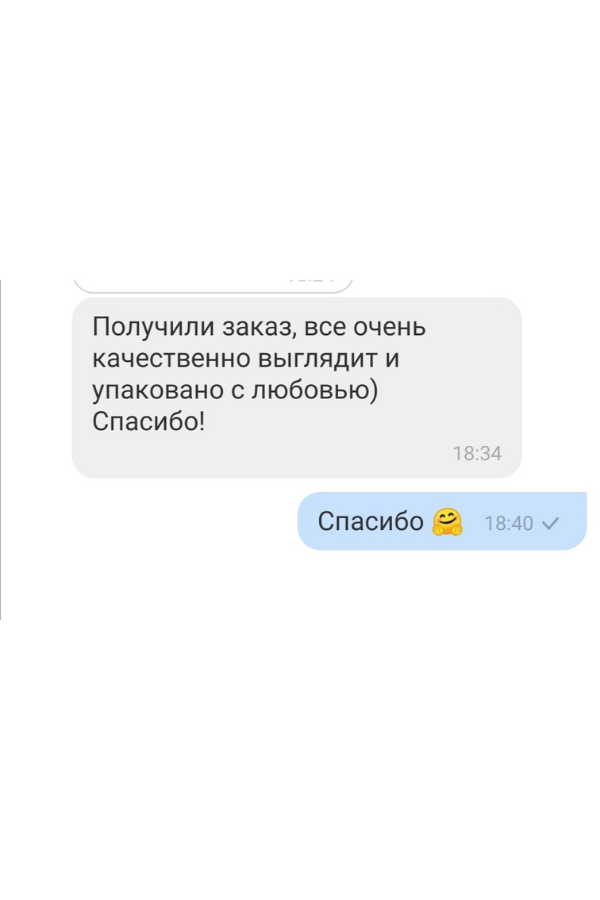Click Спасибо! in the gray message
The height and width of the screenshot is (900, 600).
(x=148, y=421)
